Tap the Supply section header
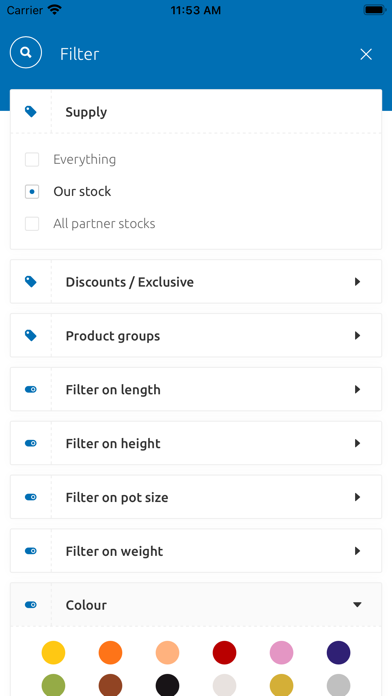The height and width of the screenshot is (696, 392). (x=196, y=111)
